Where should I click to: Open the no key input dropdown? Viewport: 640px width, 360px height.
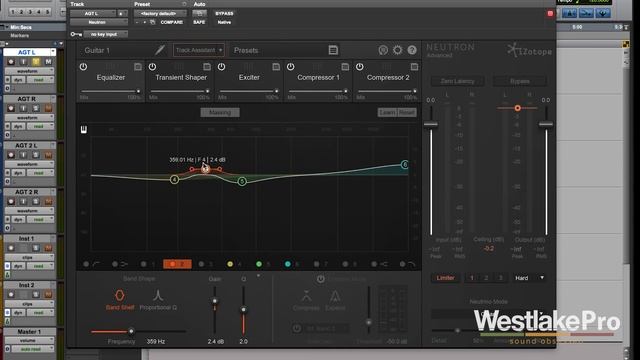coord(106,34)
